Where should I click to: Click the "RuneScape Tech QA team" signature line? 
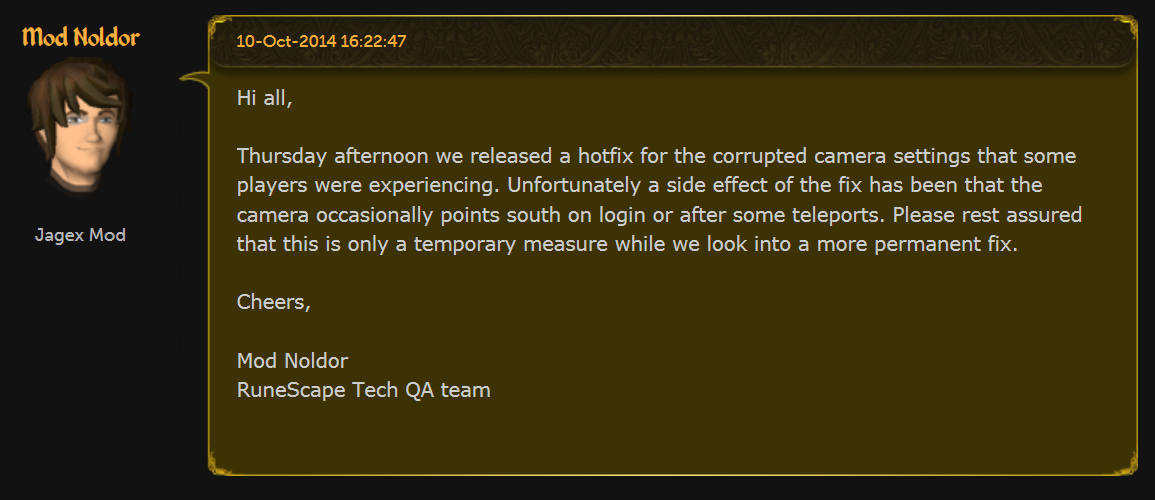click(363, 389)
